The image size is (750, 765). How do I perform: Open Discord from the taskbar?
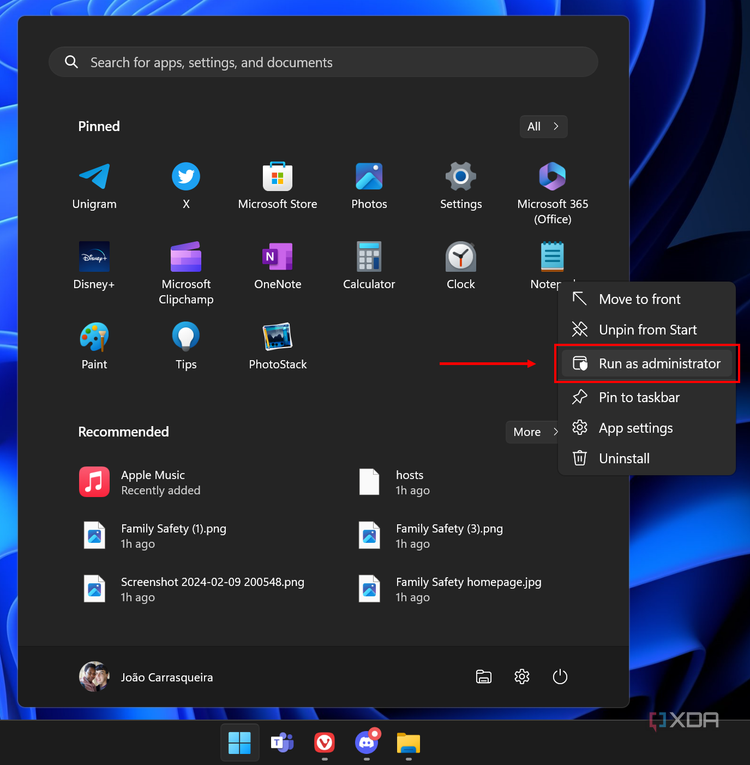pyautogui.click(x=366, y=743)
